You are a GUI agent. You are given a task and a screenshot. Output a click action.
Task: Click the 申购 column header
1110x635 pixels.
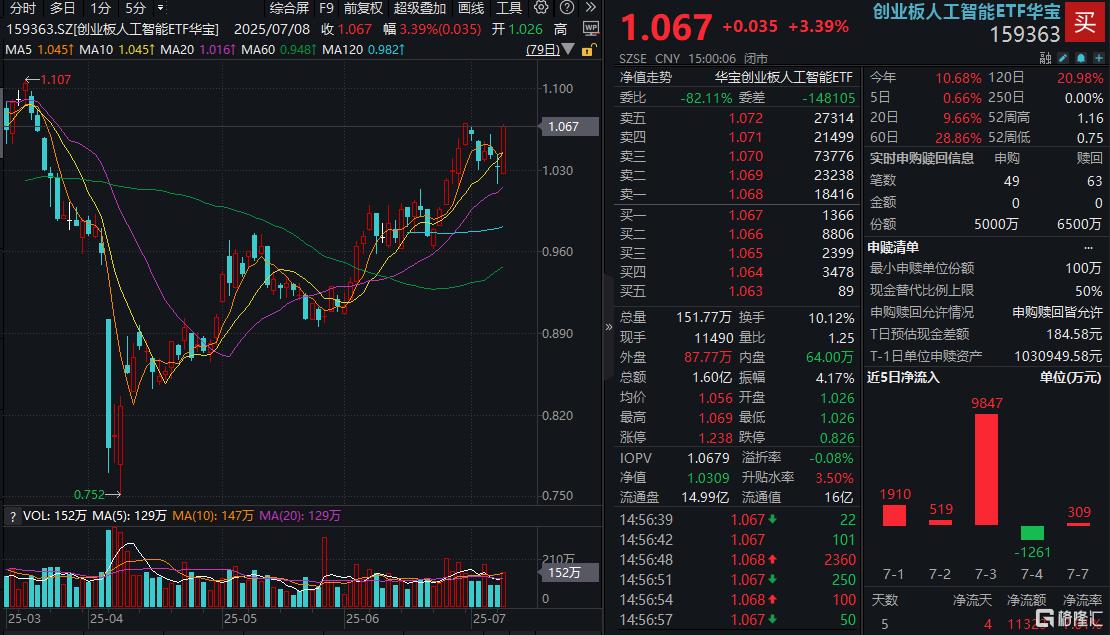(1007, 158)
